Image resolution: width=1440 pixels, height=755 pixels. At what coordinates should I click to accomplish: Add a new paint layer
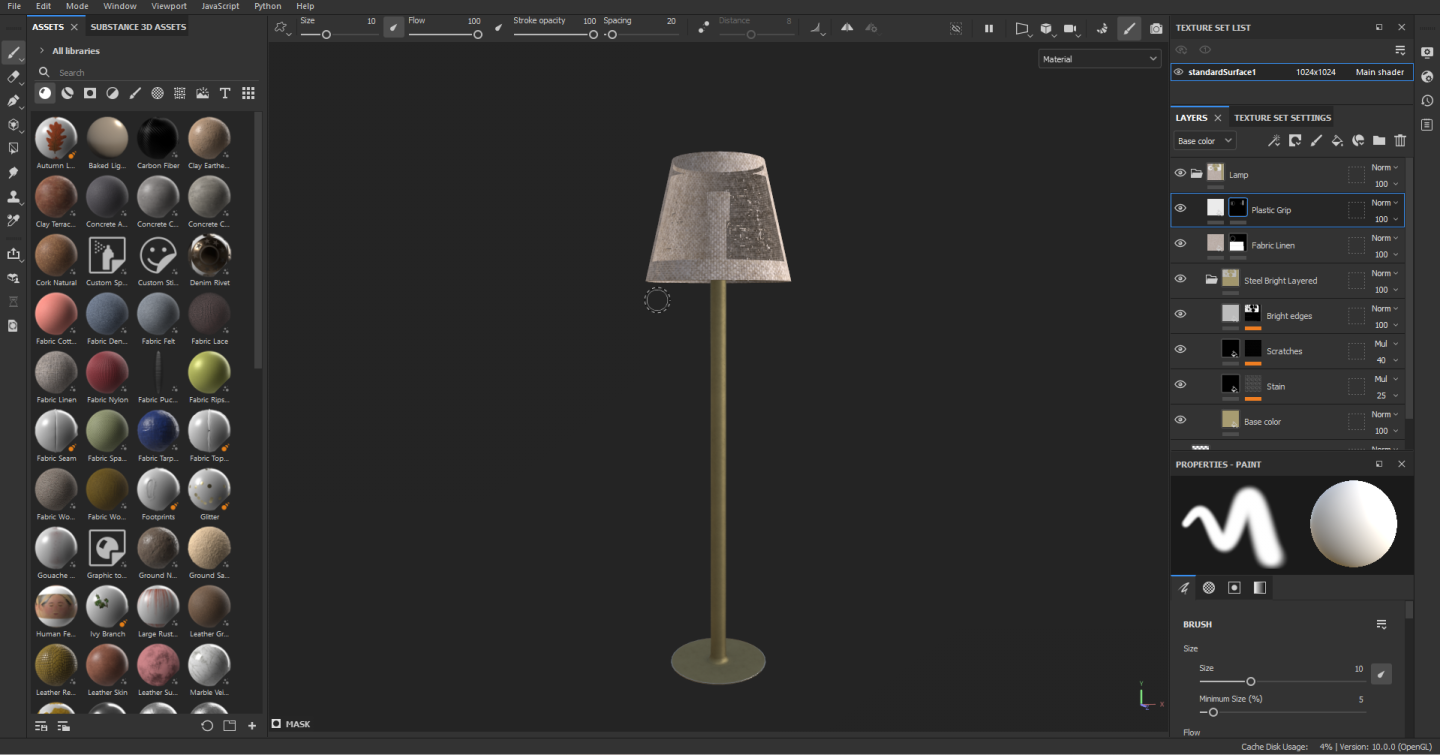pyautogui.click(x=1316, y=141)
